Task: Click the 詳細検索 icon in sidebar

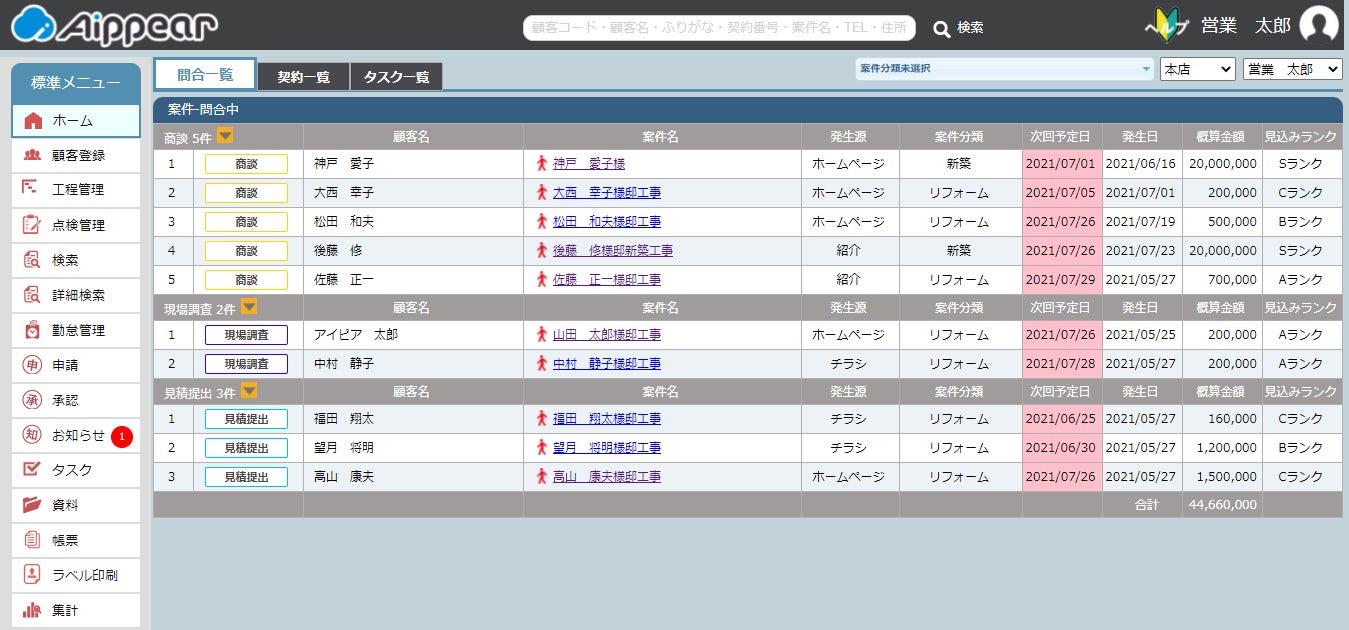Action: (32, 295)
